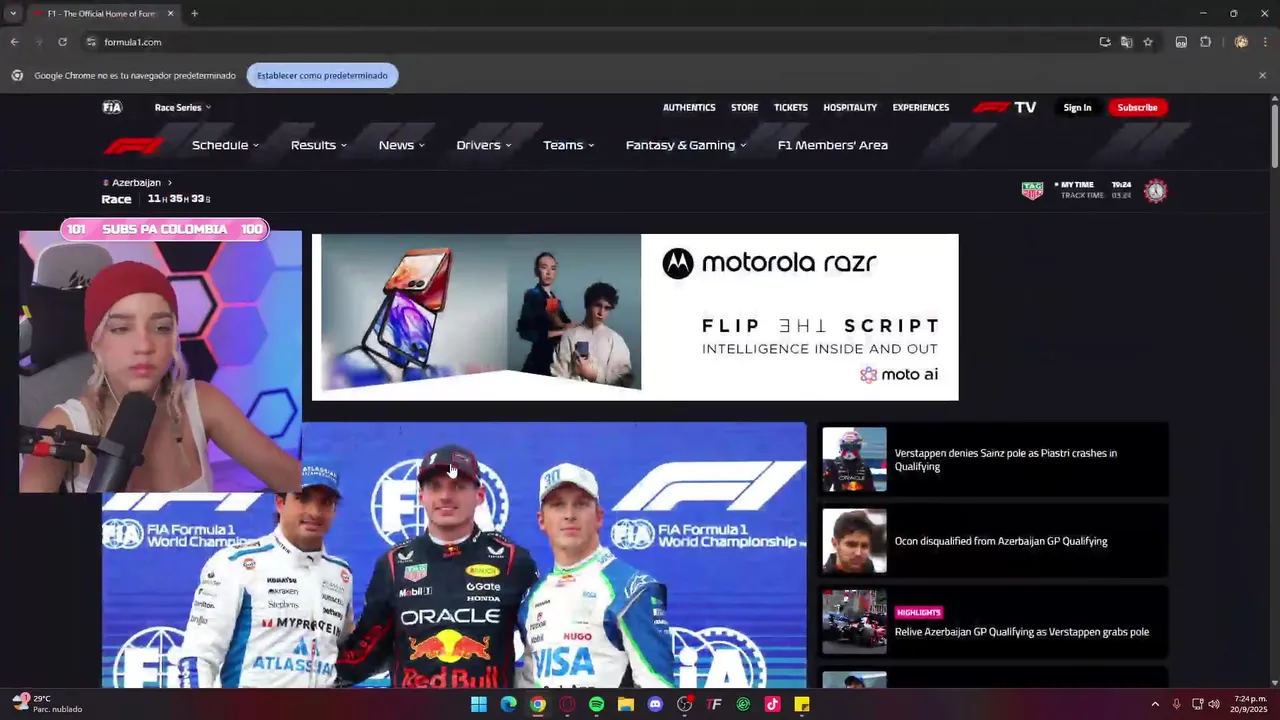Click the Sign In button
This screenshot has height=720, width=1280.
[x=1077, y=107]
